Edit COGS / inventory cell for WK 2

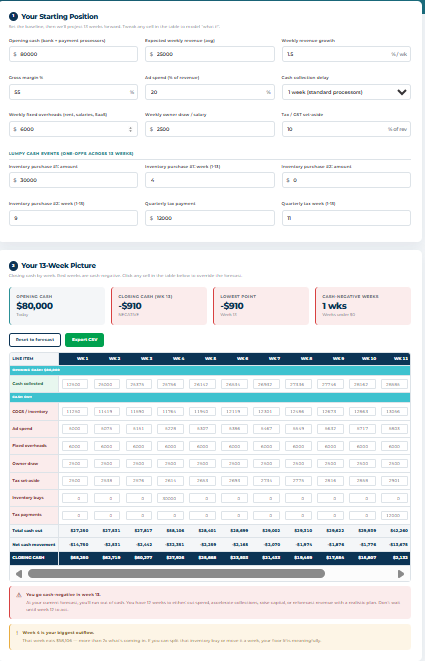[107, 411]
